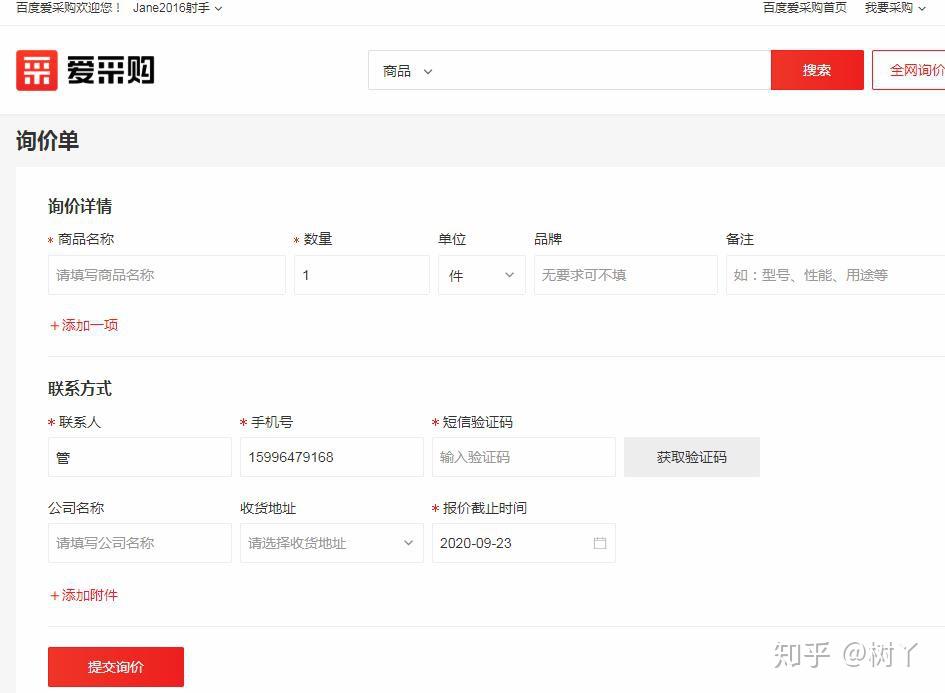Open the 商品 search category dropdown
This screenshot has width=945, height=693.
click(407, 71)
